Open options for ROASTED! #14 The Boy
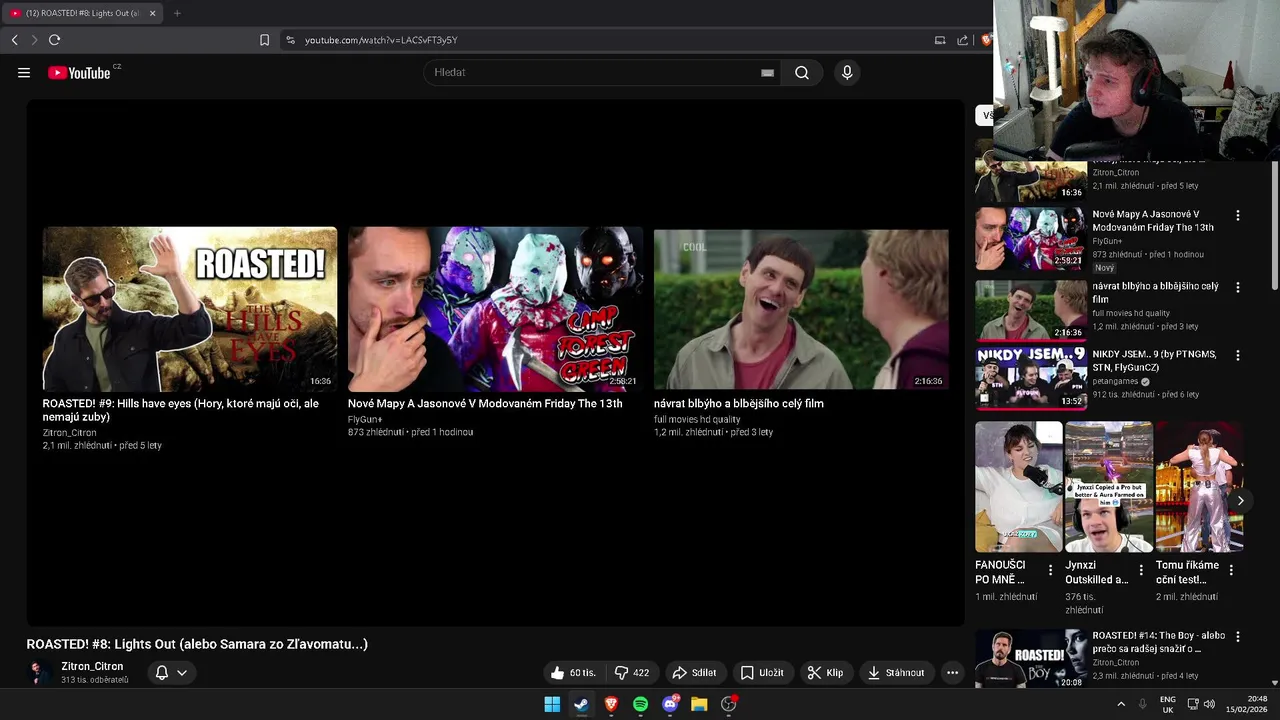This screenshot has width=1280, height=720. point(1238,637)
